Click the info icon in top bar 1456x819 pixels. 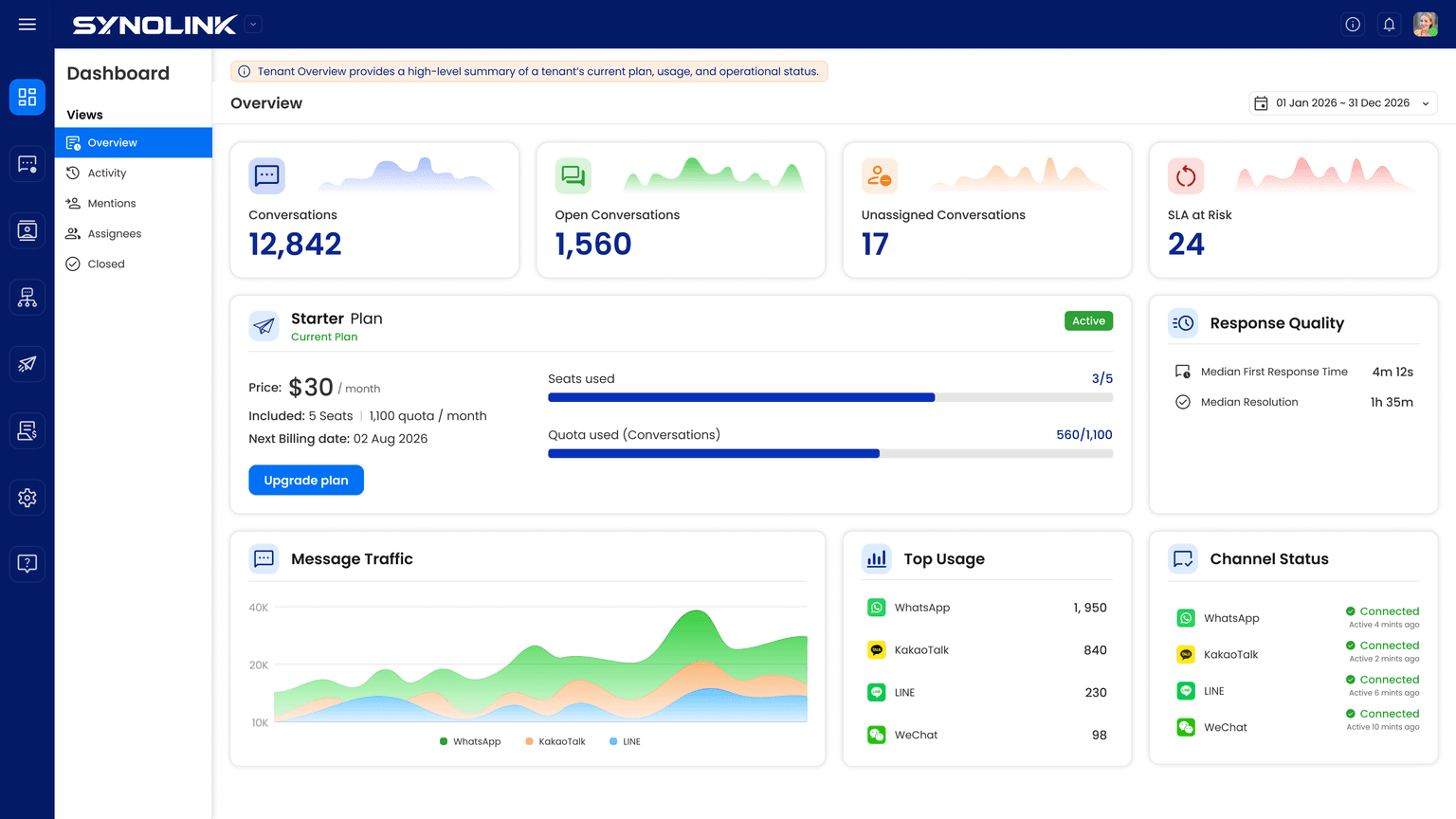coord(1353,25)
